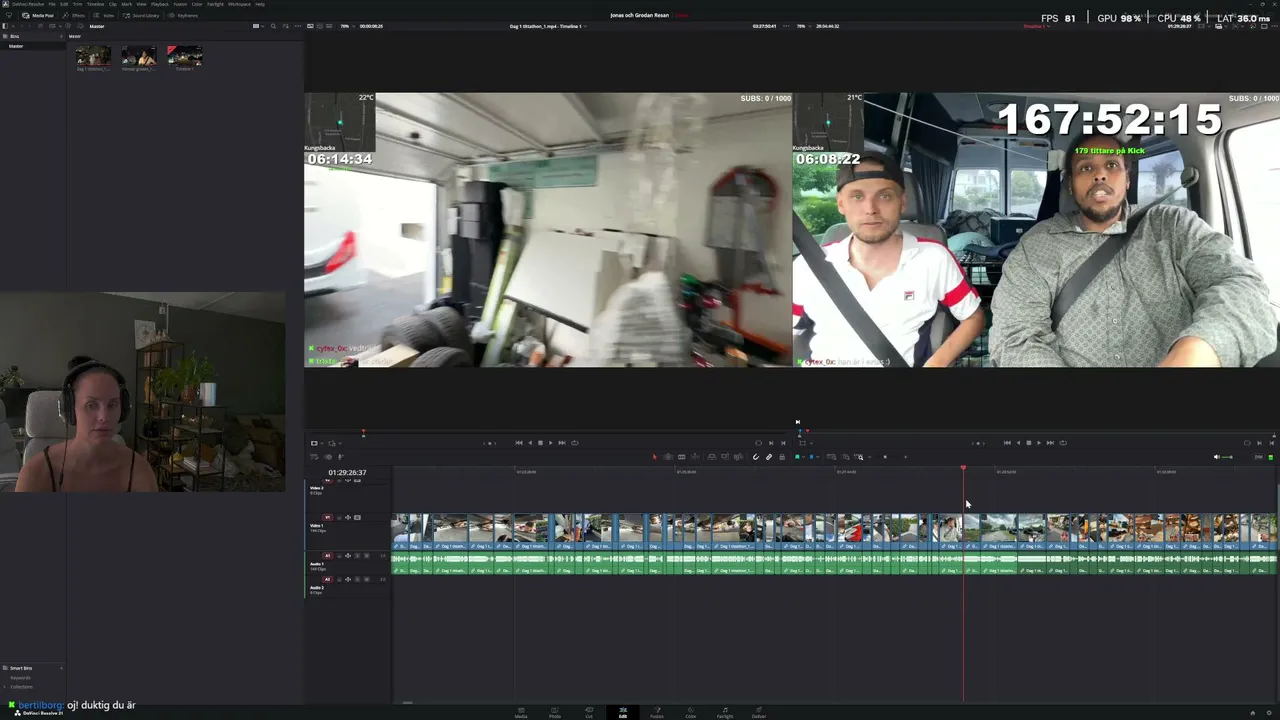Click the timeline timecode 01:29:26:37
This screenshot has height=720, width=1280.
click(347, 472)
